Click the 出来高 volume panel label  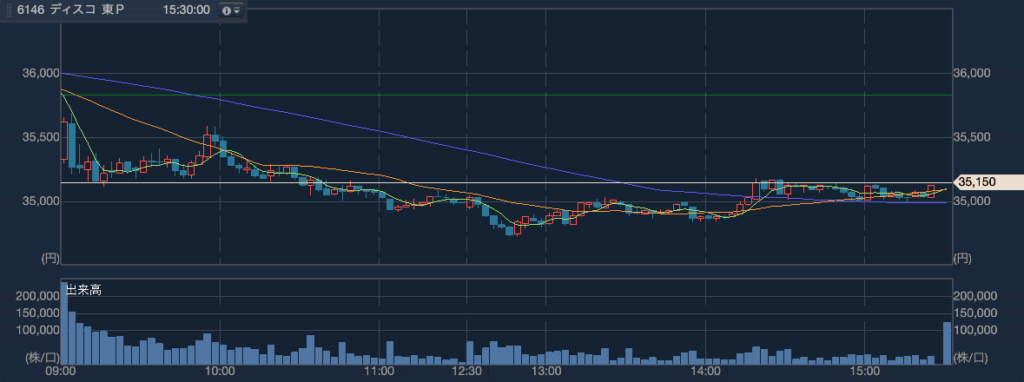tap(84, 291)
